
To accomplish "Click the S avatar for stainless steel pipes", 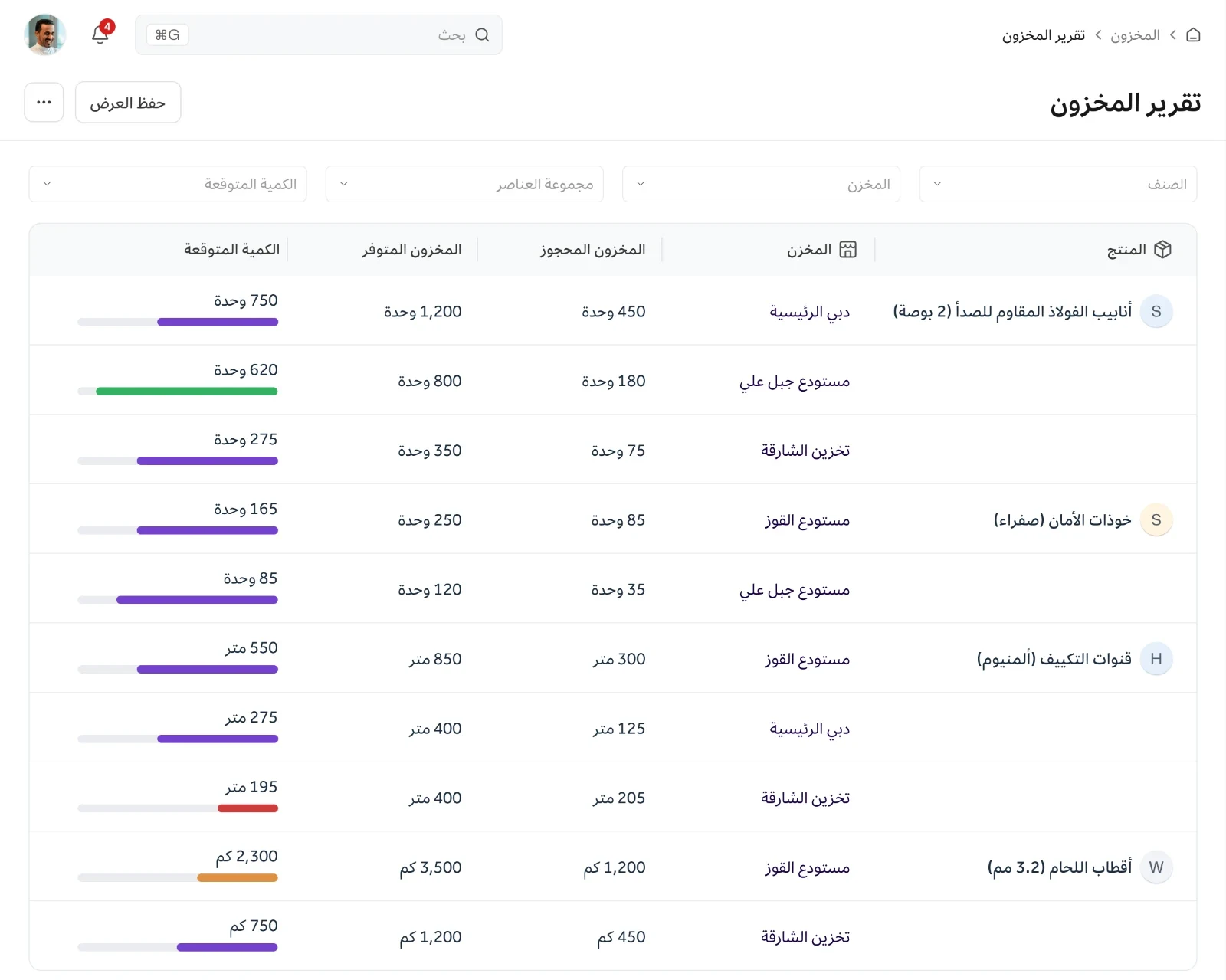I will coord(1156,312).
